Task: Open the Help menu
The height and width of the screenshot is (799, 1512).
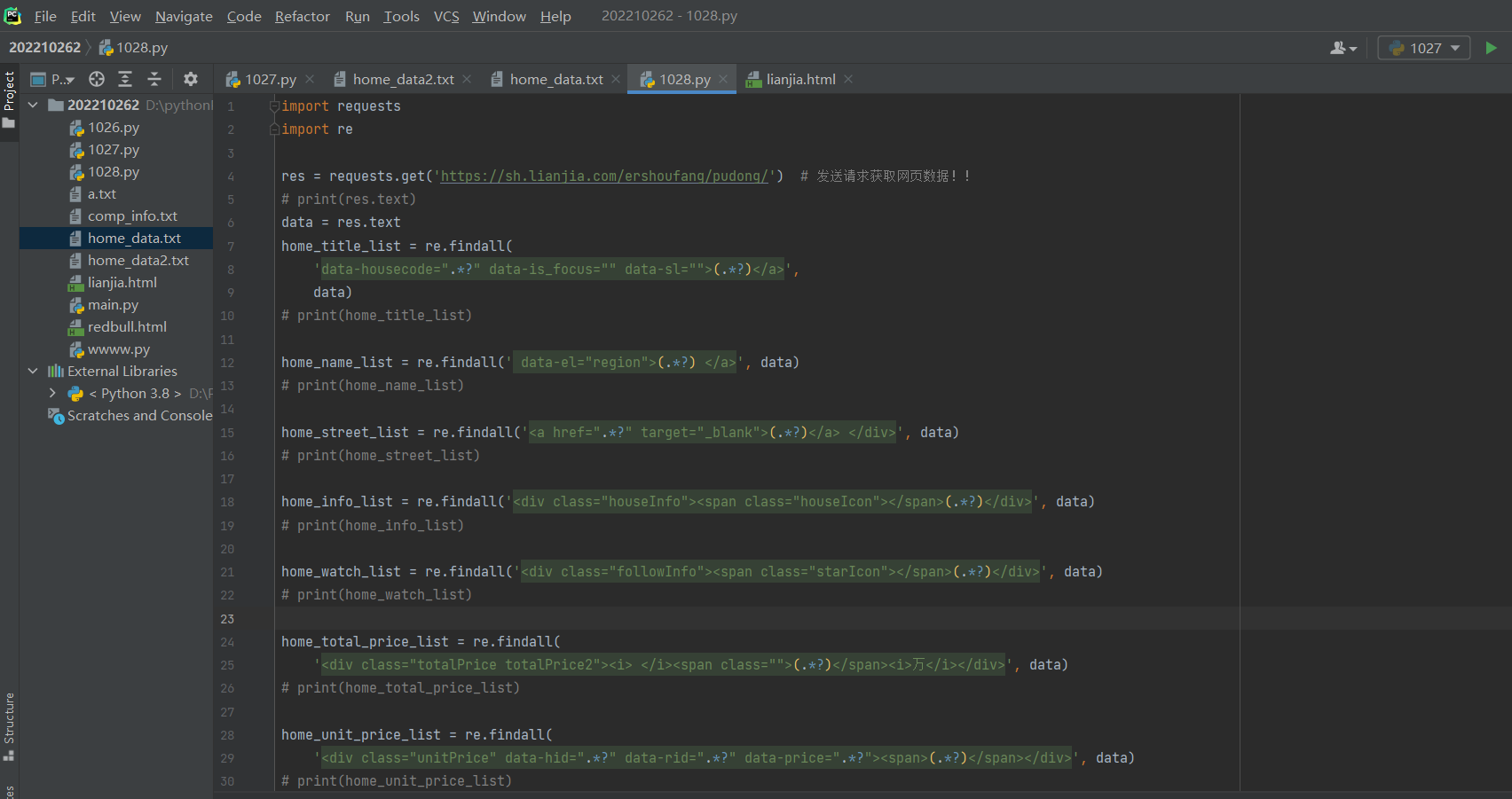Action: 555,16
